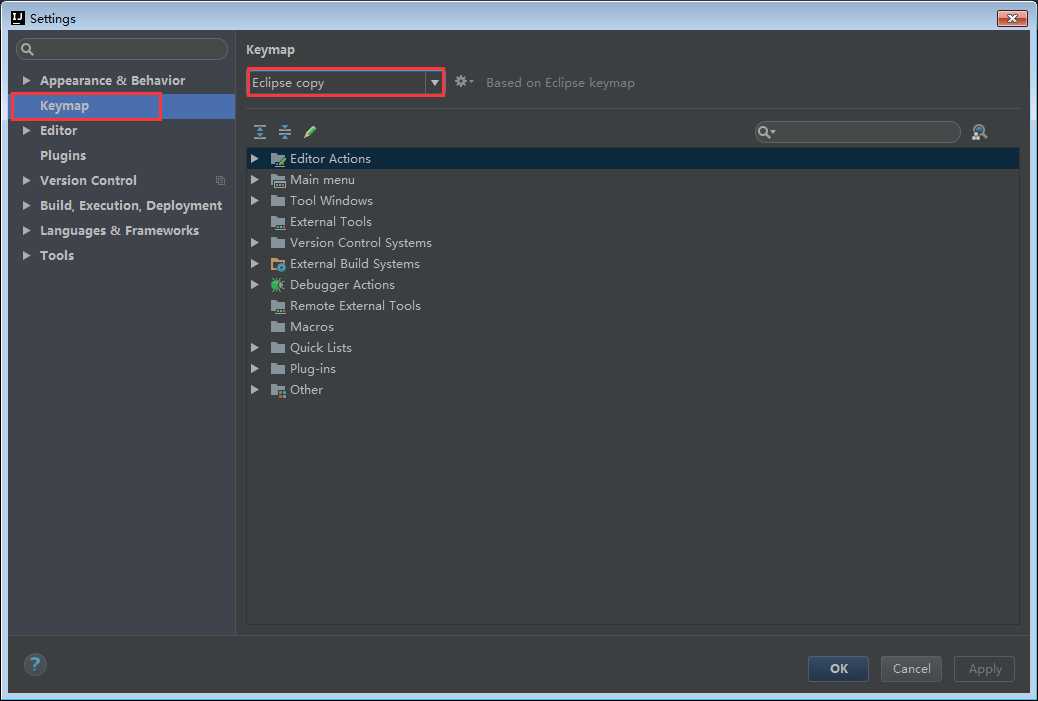Click the IntelliJ logo in title bar
Screen dimensions: 1038x701
pos(18,18)
